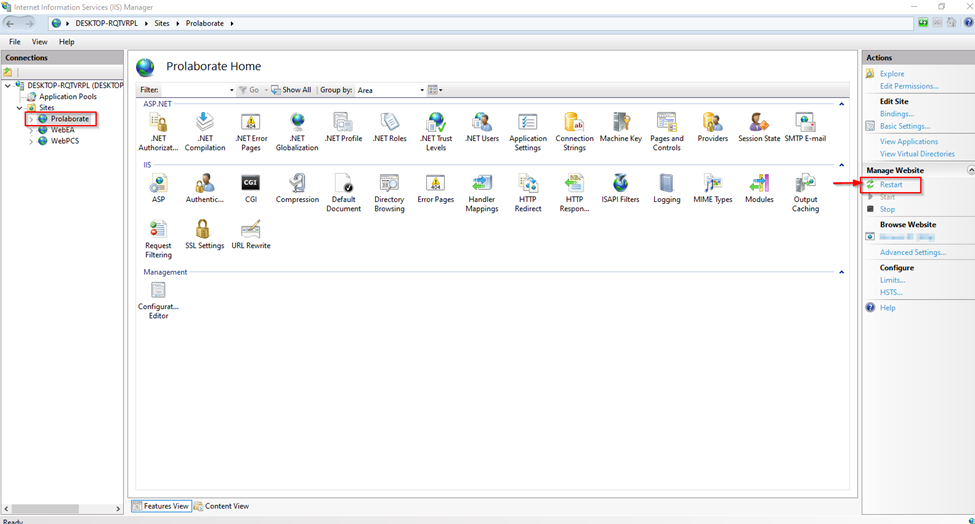The image size is (975, 524).
Task: Open the view mode dropdown
Action: click(435, 90)
